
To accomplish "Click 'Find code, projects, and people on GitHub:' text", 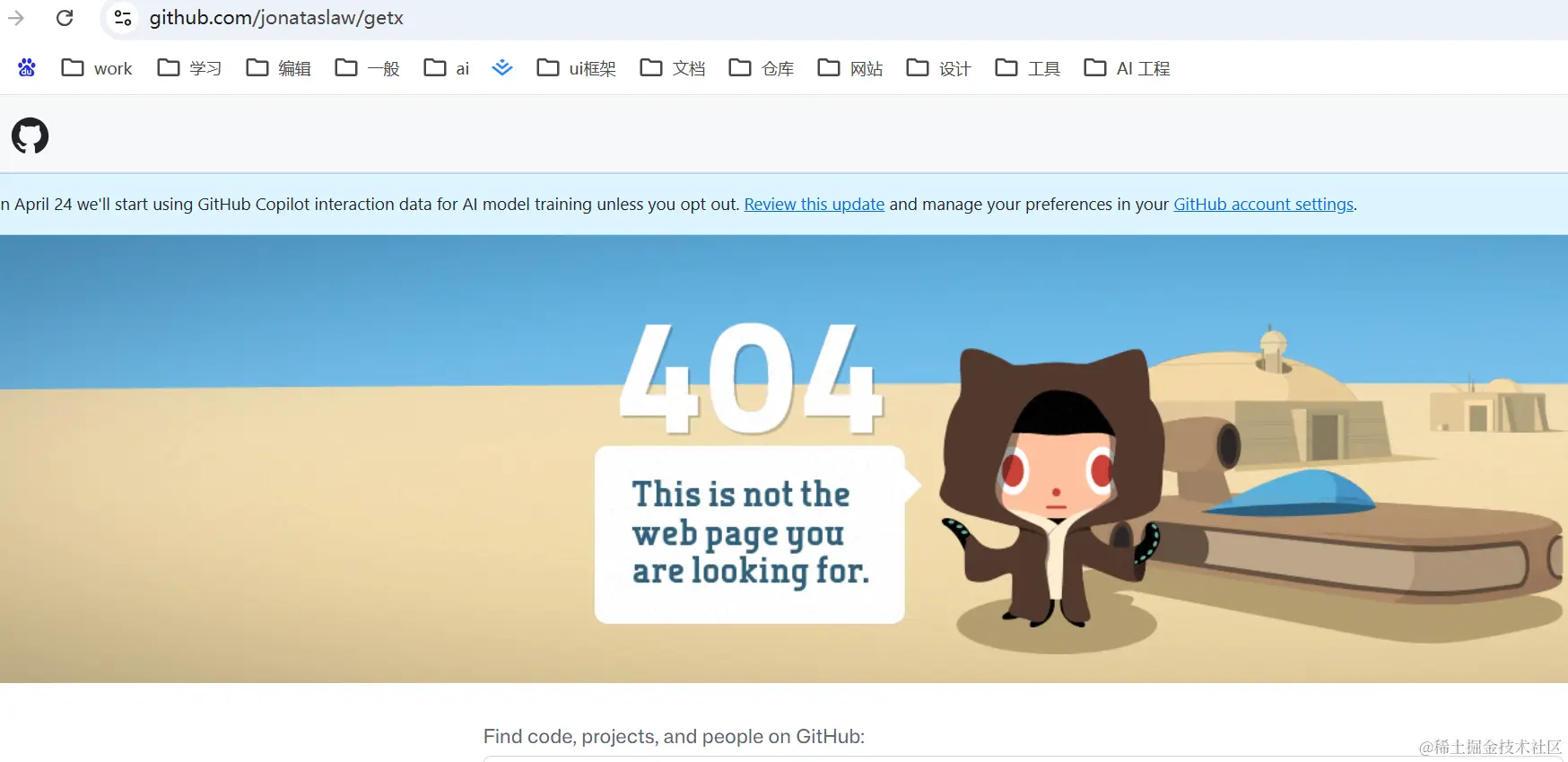I will [x=674, y=737].
